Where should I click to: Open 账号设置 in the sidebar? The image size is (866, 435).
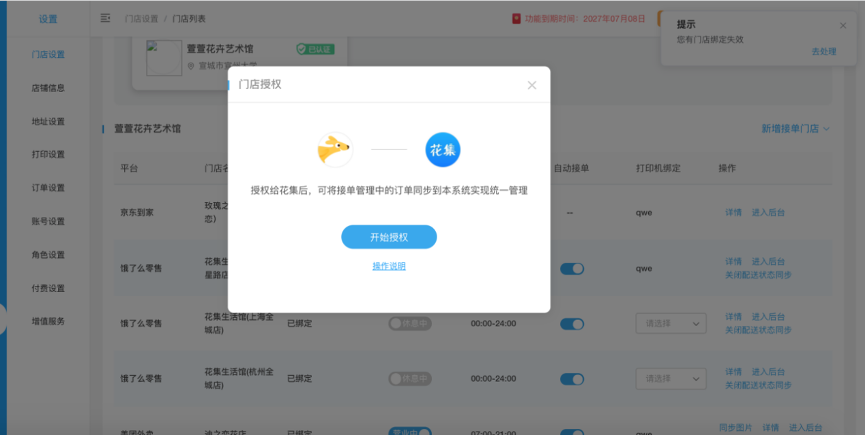pos(48,221)
